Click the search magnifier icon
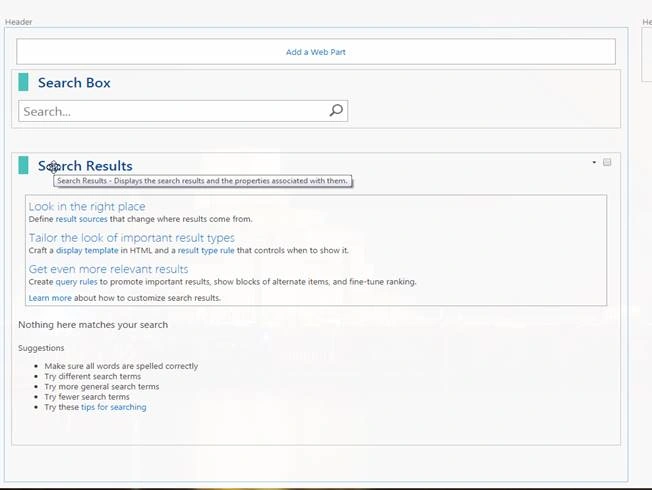 click(x=336, y=110)
